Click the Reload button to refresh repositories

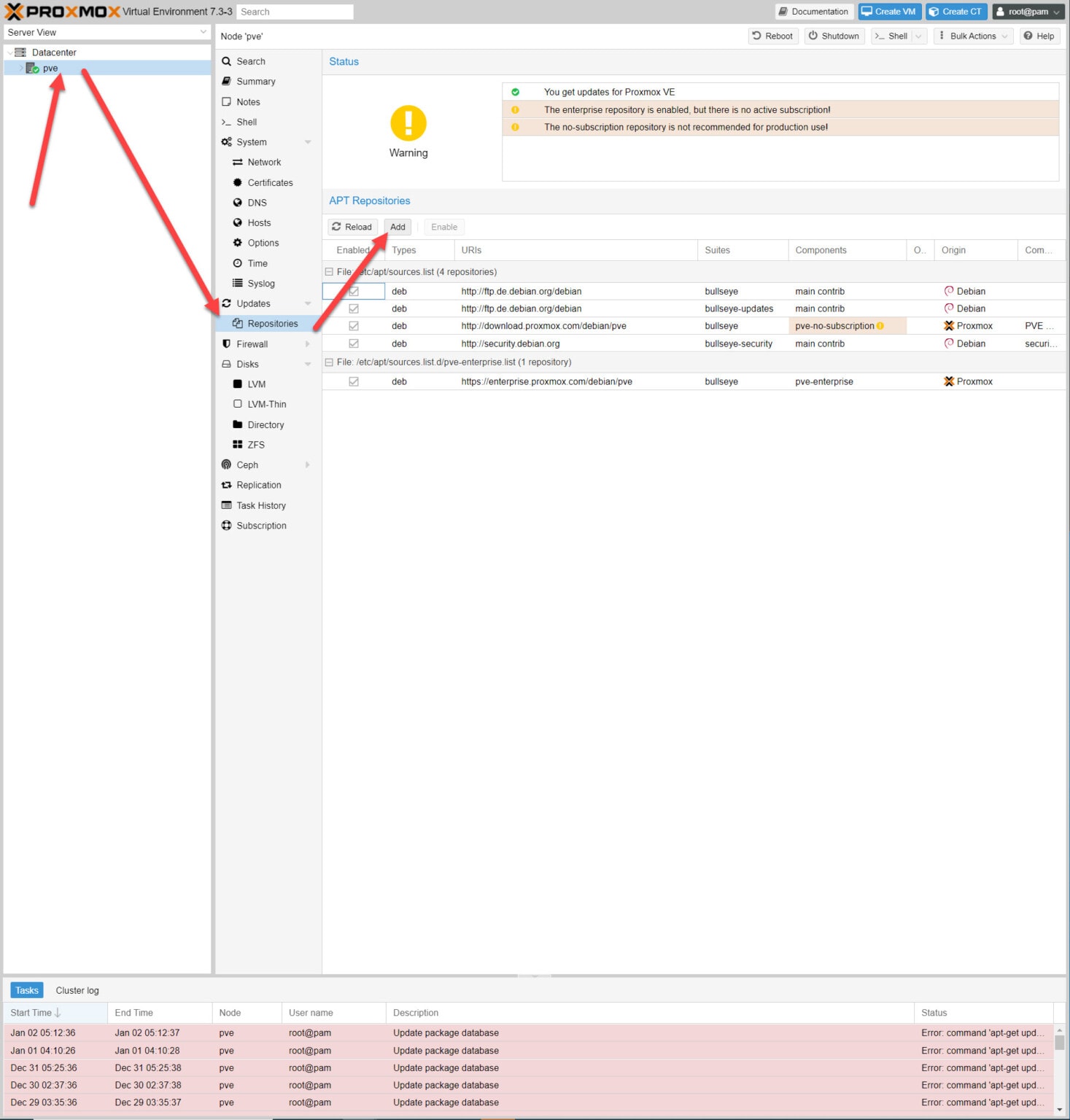coord(352,227)
